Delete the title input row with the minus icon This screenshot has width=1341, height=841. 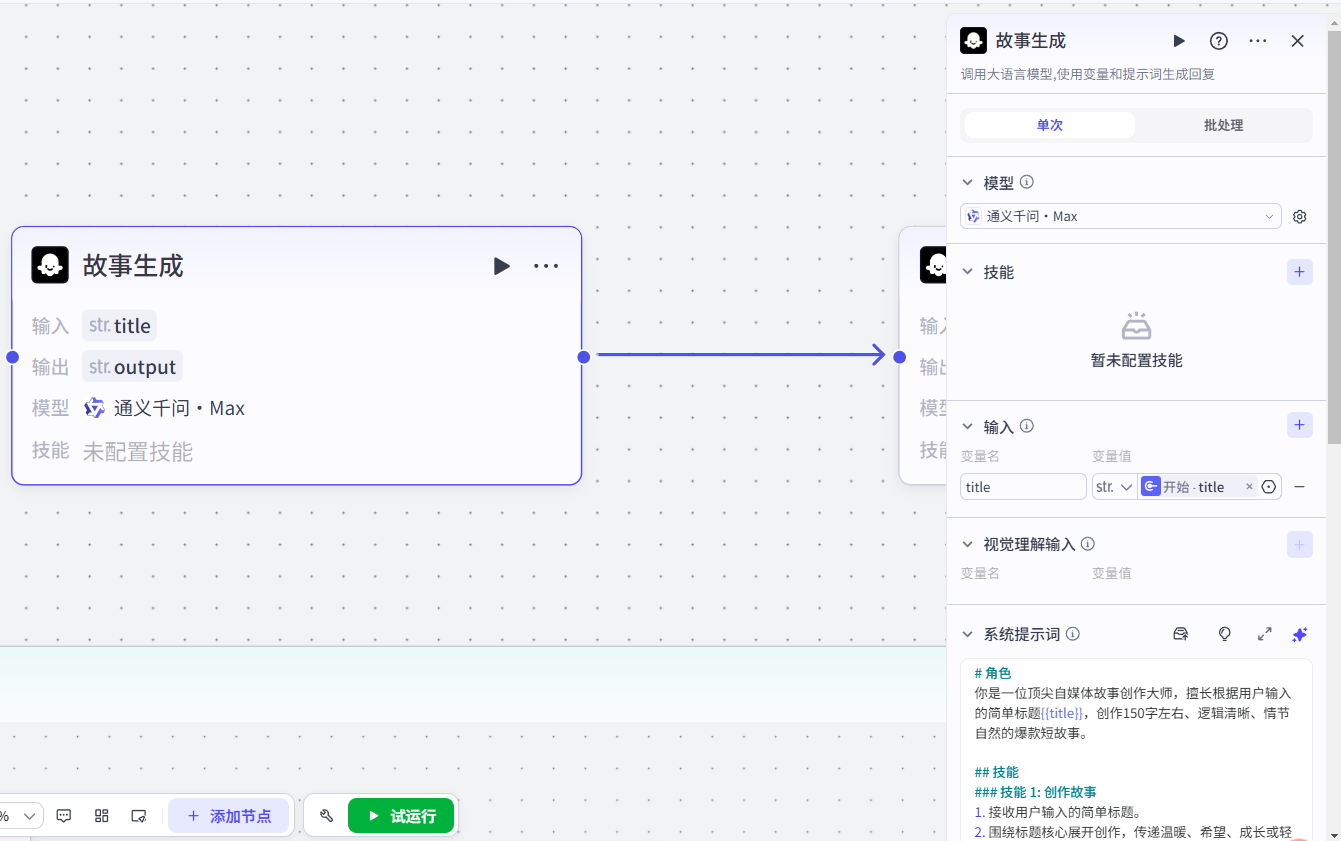pos(1299,487)
